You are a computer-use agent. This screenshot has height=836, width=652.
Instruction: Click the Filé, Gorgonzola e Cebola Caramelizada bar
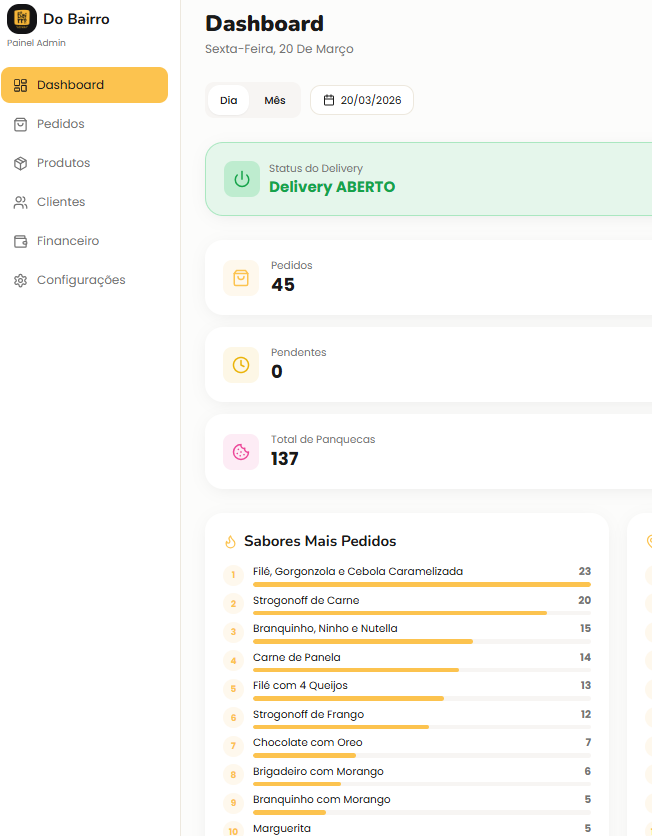click(421, 584)
